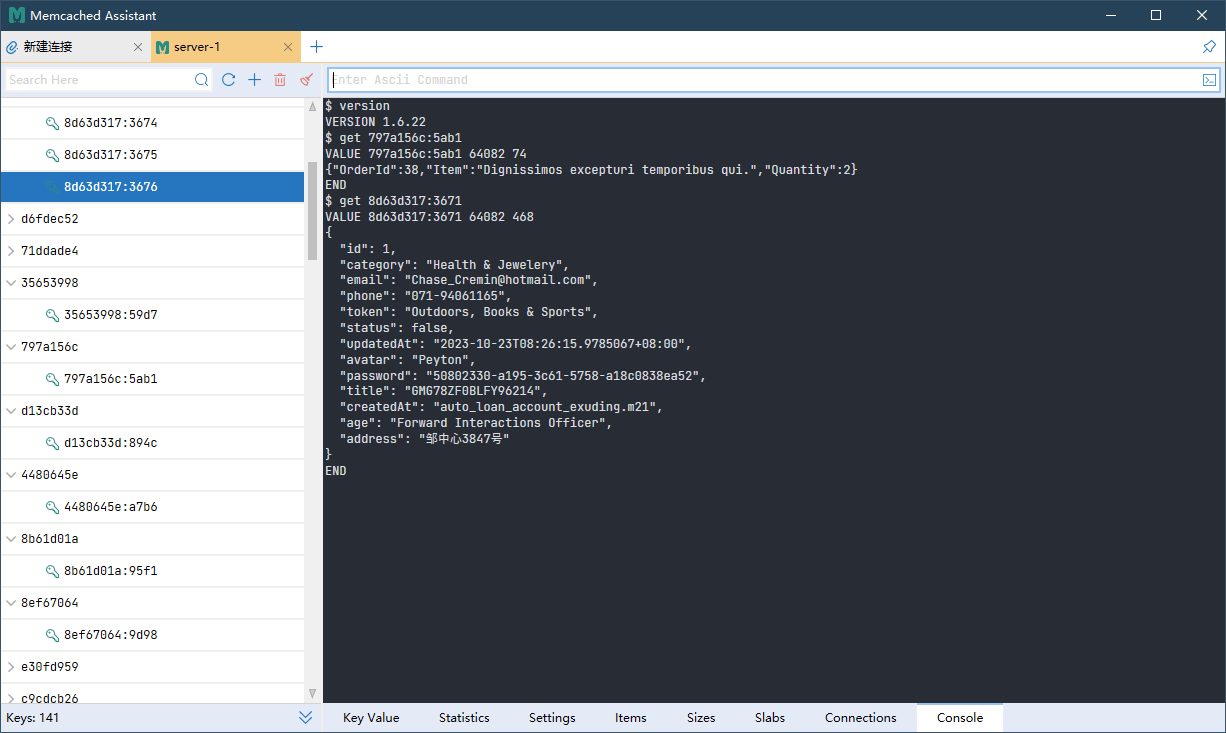
Task: Select key 8d63d317:3675
Action: coord(152,155)
